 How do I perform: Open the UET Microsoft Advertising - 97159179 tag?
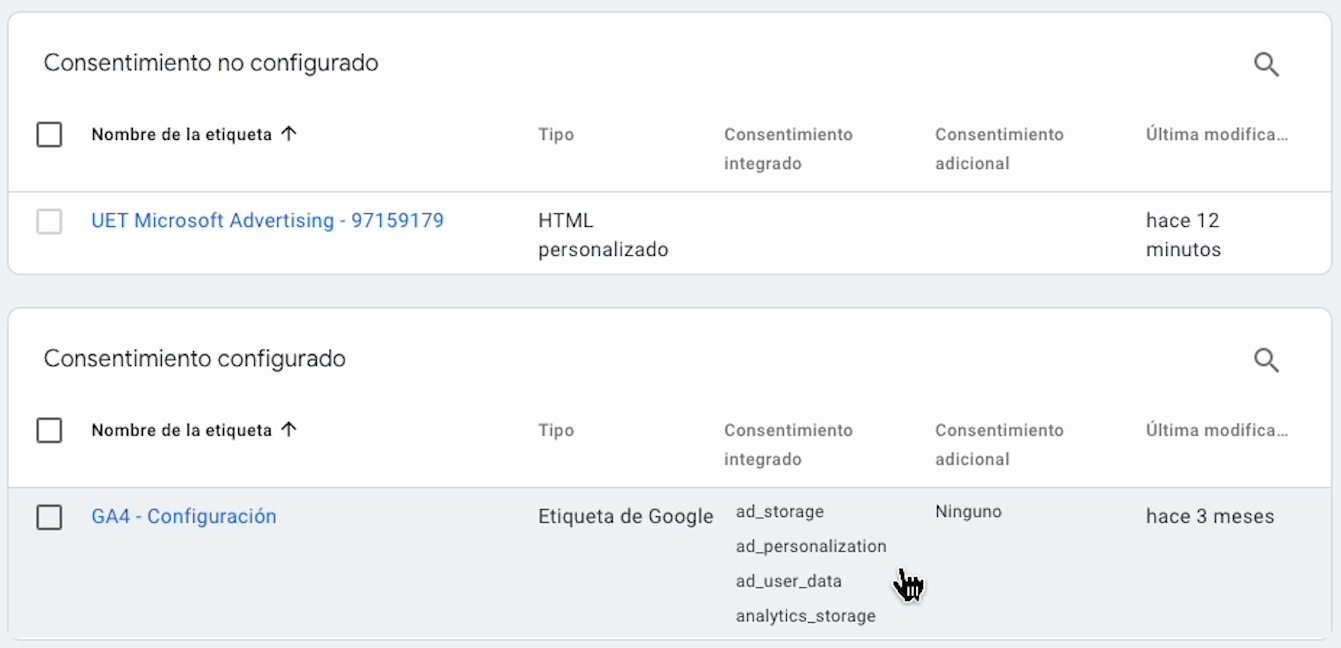267,221
